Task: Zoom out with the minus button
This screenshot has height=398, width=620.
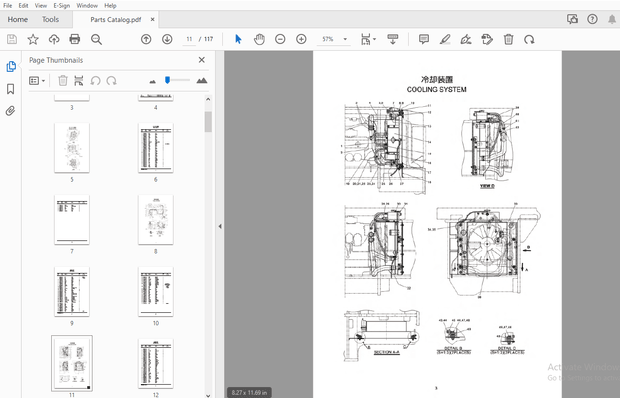Action: pyautogui.click(x=280, y=39)
